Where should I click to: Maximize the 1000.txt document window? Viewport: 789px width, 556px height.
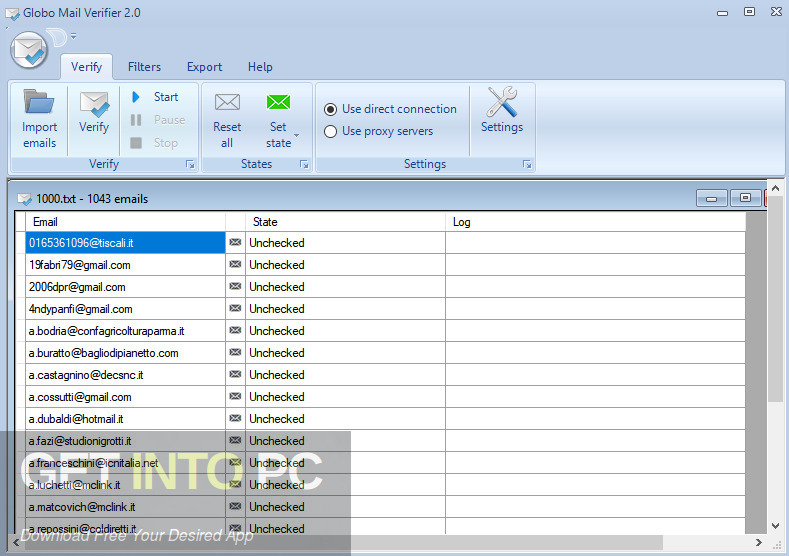(745, 198)
